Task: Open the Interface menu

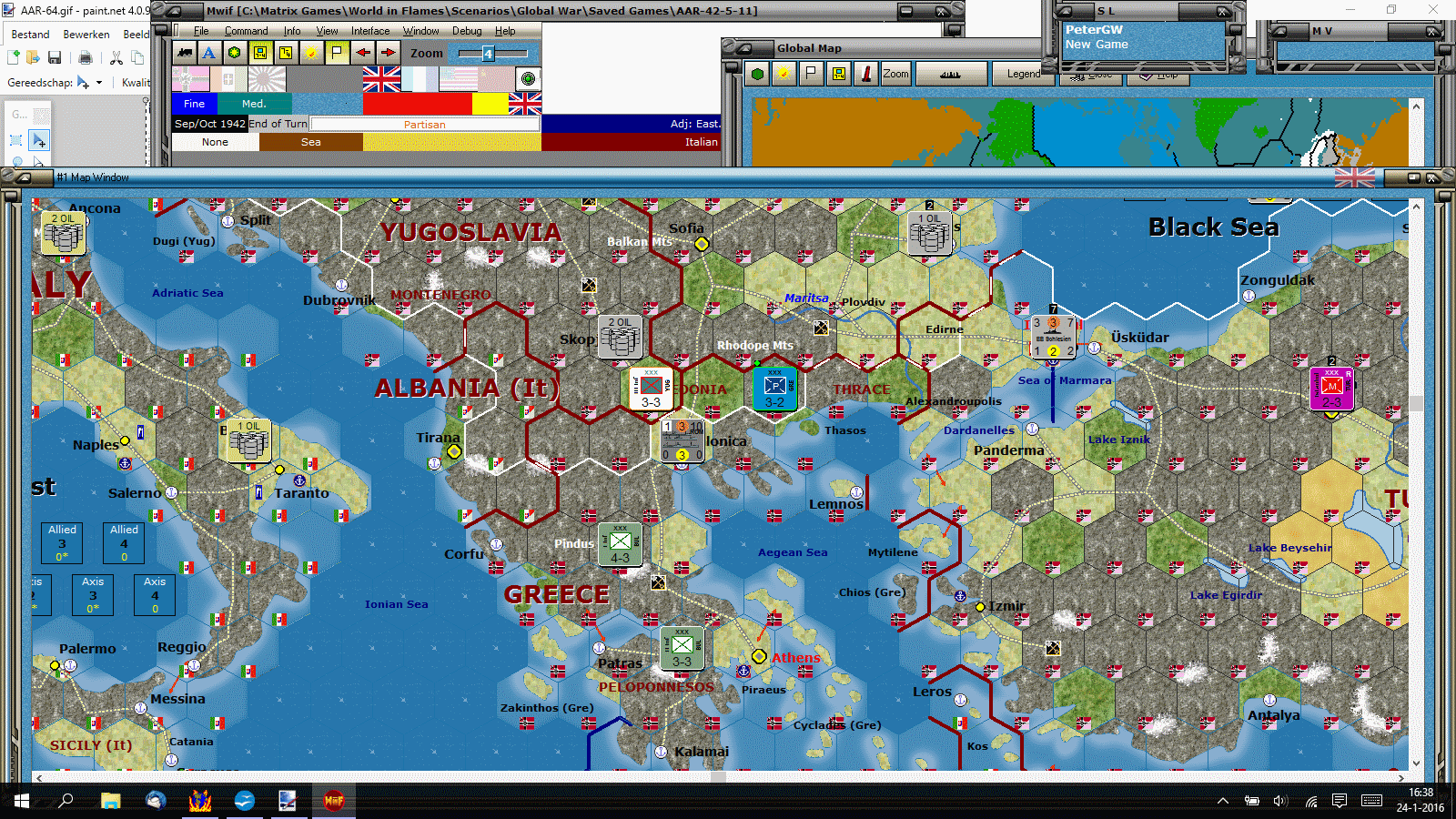Action: (370, 31)
